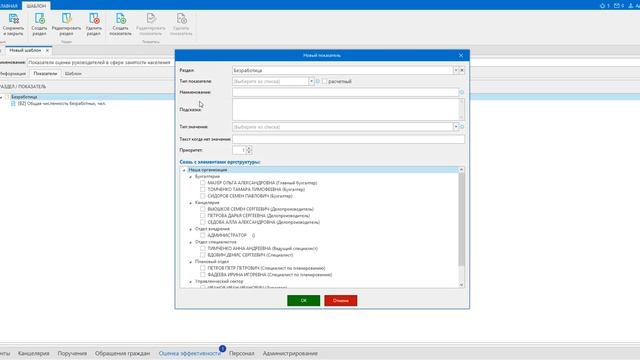Collapse the Отдел специалистов tree node
The width and height of the screenshot is (640, 360).
click(x=190, y=242)
